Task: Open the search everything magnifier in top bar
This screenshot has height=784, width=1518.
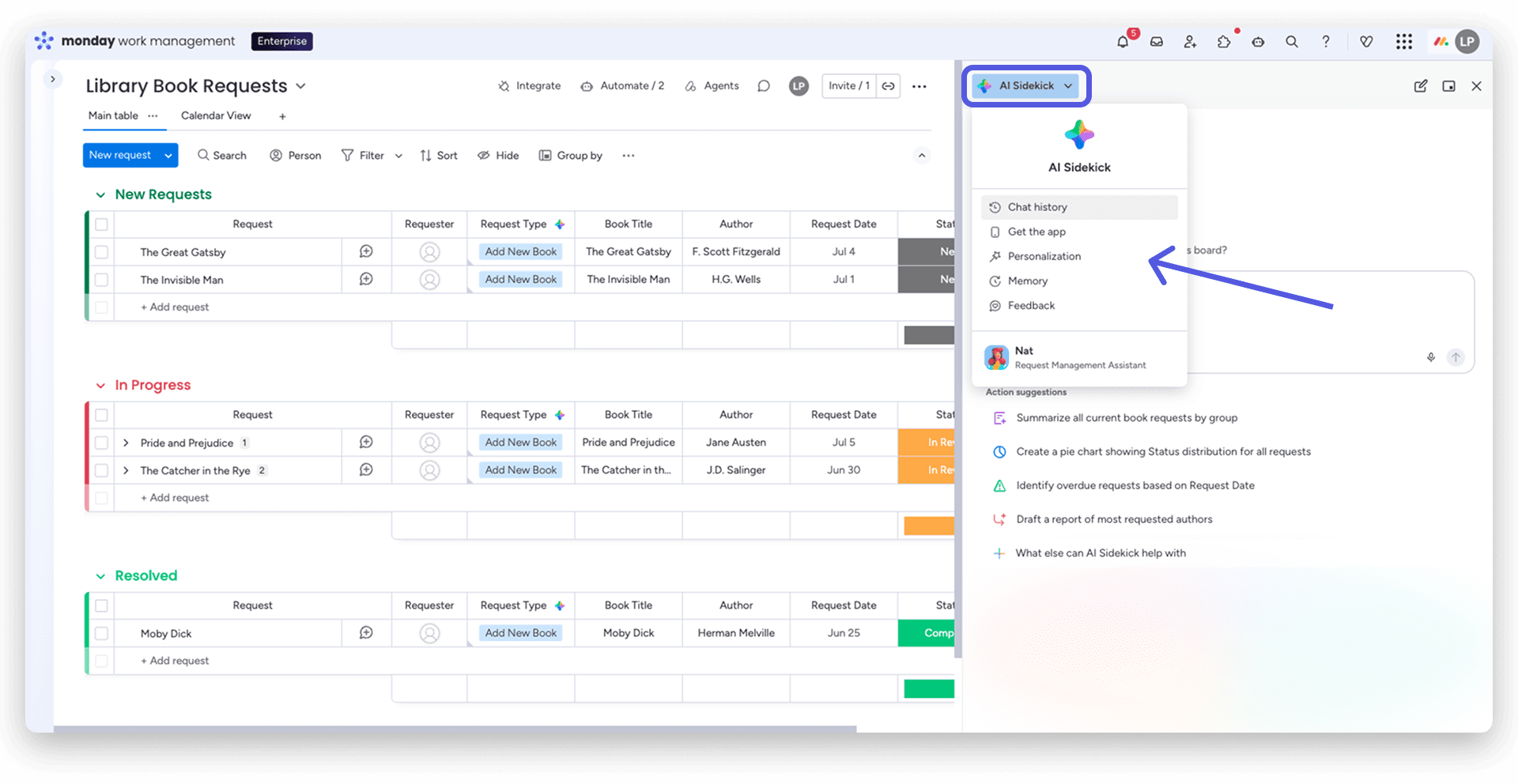Action: [x=1292, y=42]
